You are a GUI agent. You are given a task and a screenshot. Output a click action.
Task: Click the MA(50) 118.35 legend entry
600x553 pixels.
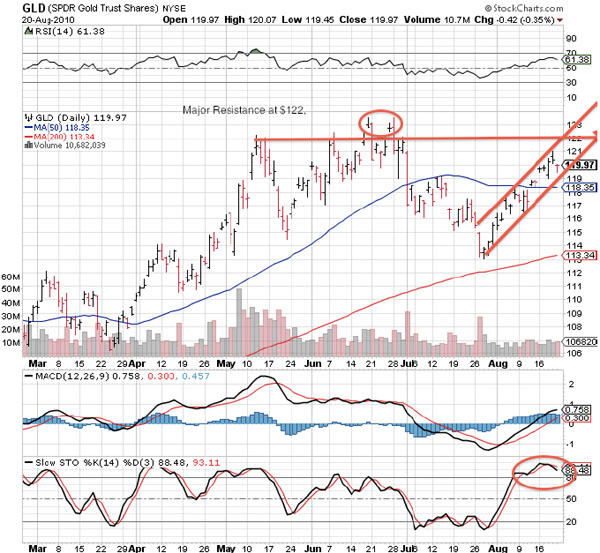[62, 128]
